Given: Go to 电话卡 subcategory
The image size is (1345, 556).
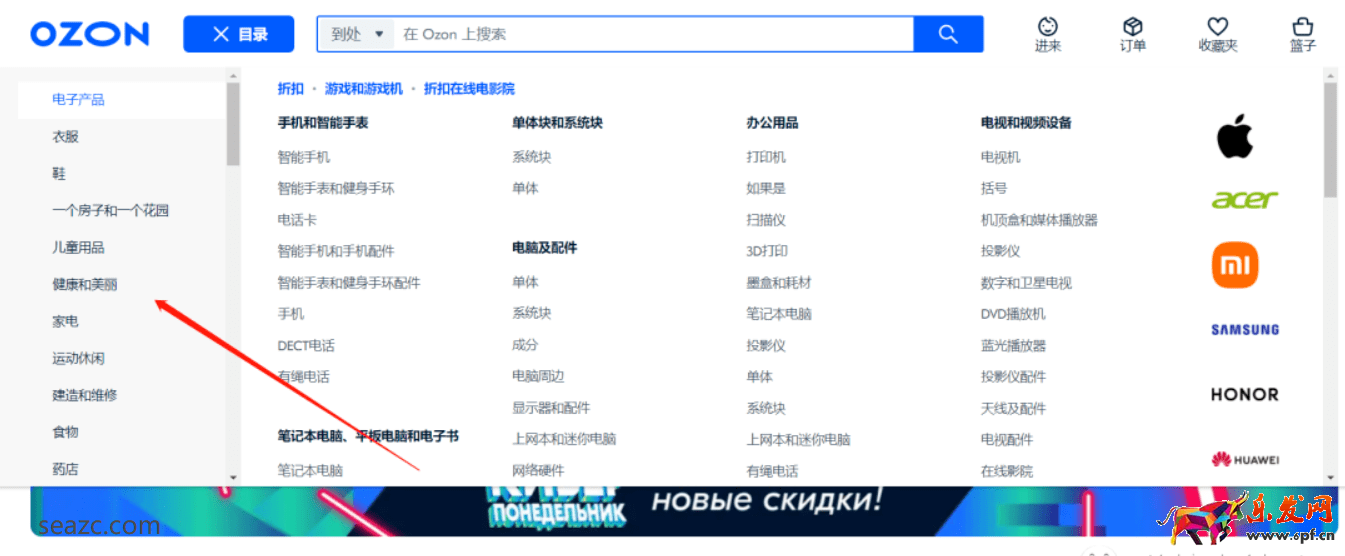Looking at the screenshot, I should point(297,220).
